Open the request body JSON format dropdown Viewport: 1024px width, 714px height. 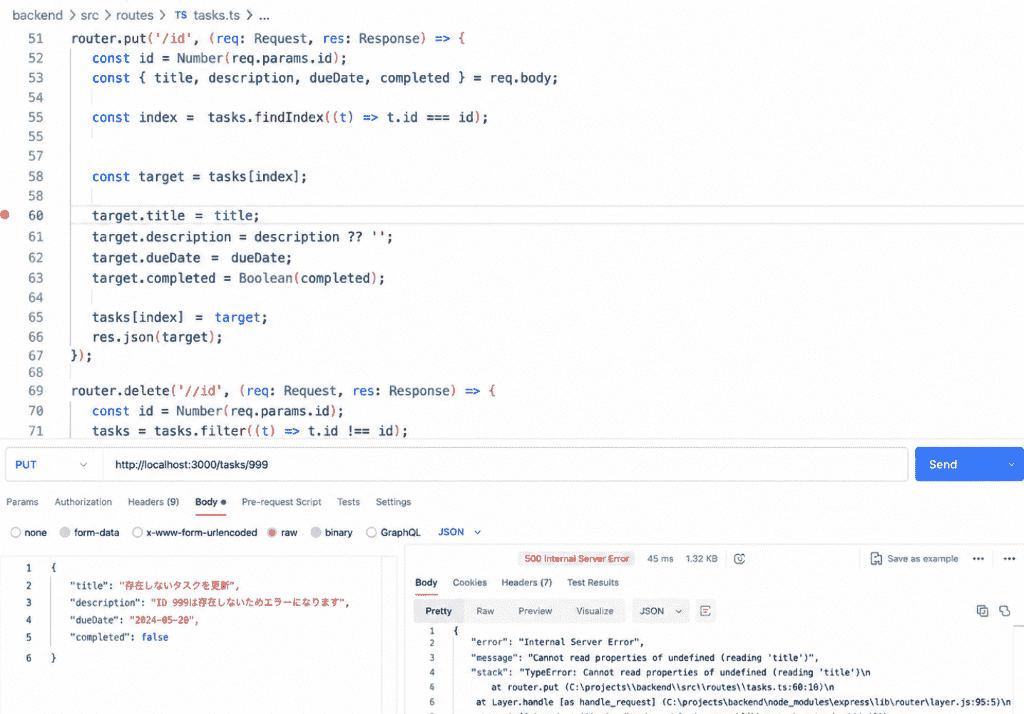click(459, 532)
